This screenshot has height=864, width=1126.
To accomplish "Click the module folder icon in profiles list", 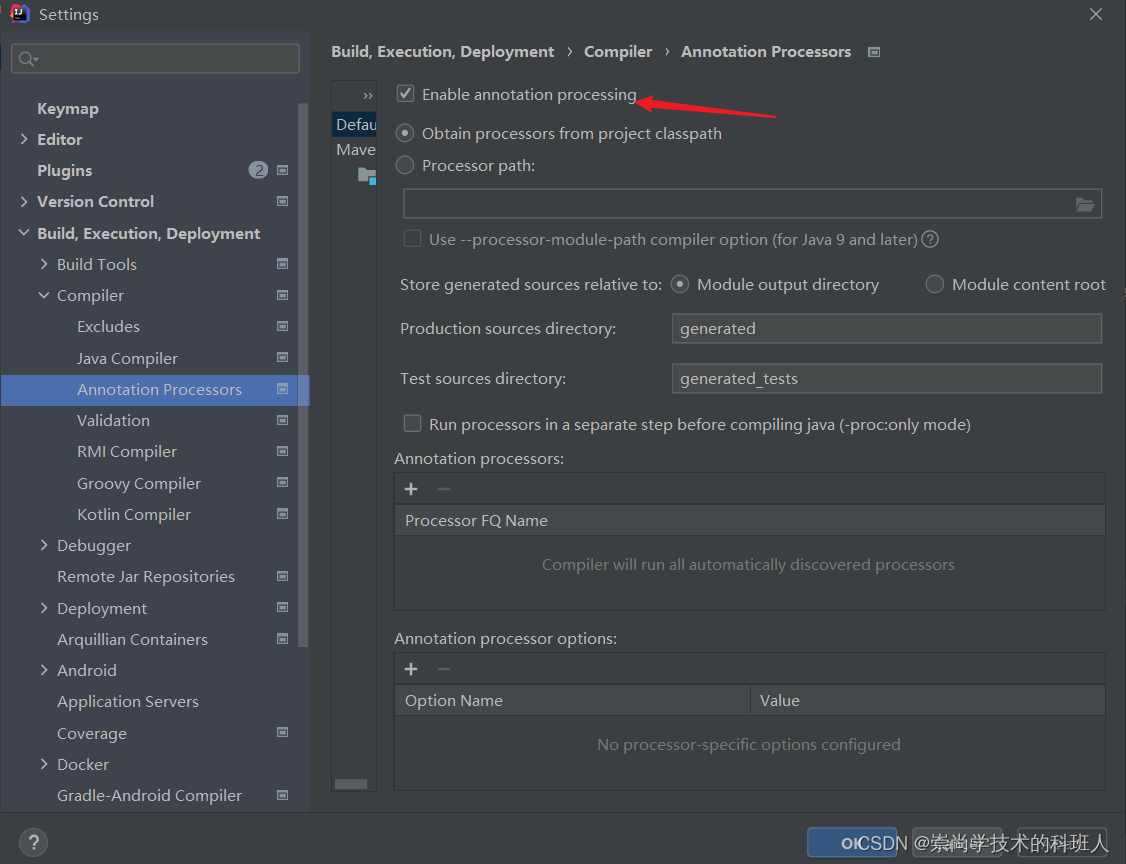I will pos(367,175).
